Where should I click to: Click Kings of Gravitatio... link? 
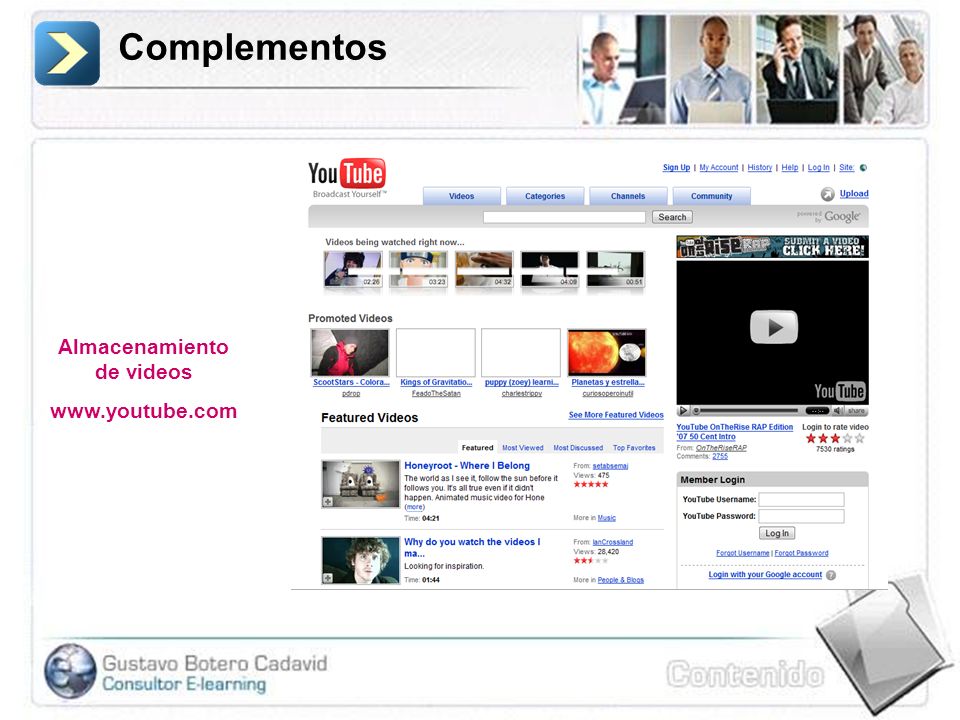[436, 382]
